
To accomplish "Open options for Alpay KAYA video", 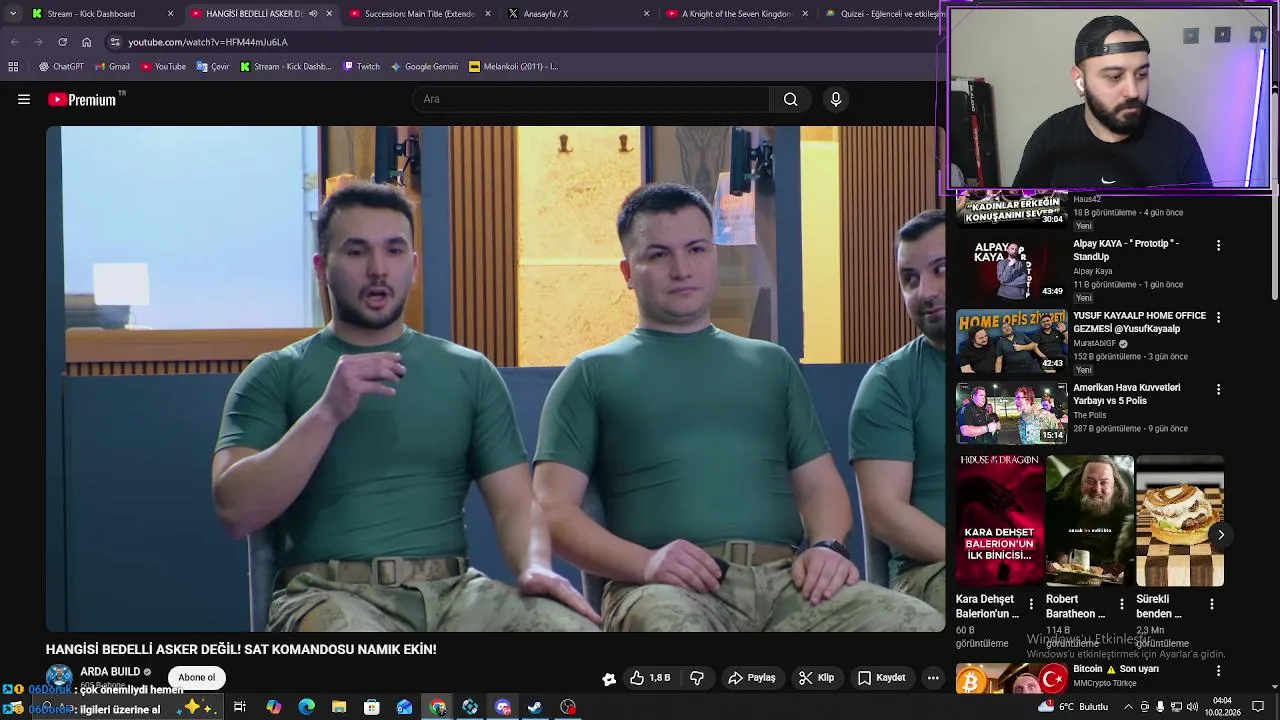I will (x=1218, y=245).
